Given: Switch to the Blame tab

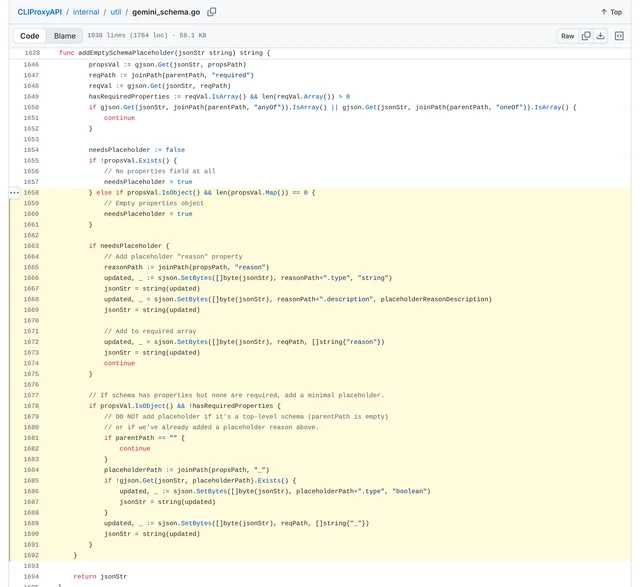Looking at the screenshot, I should click(x=64, y=36).
